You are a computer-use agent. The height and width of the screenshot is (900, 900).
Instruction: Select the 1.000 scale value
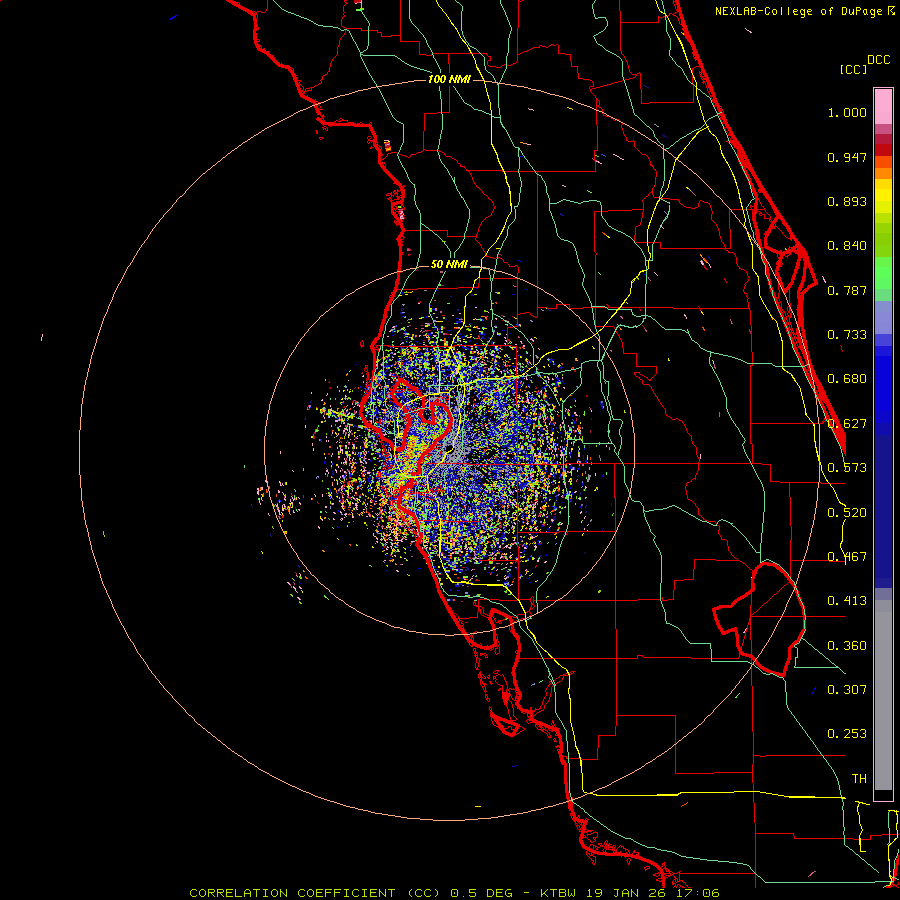pos(847,113)
